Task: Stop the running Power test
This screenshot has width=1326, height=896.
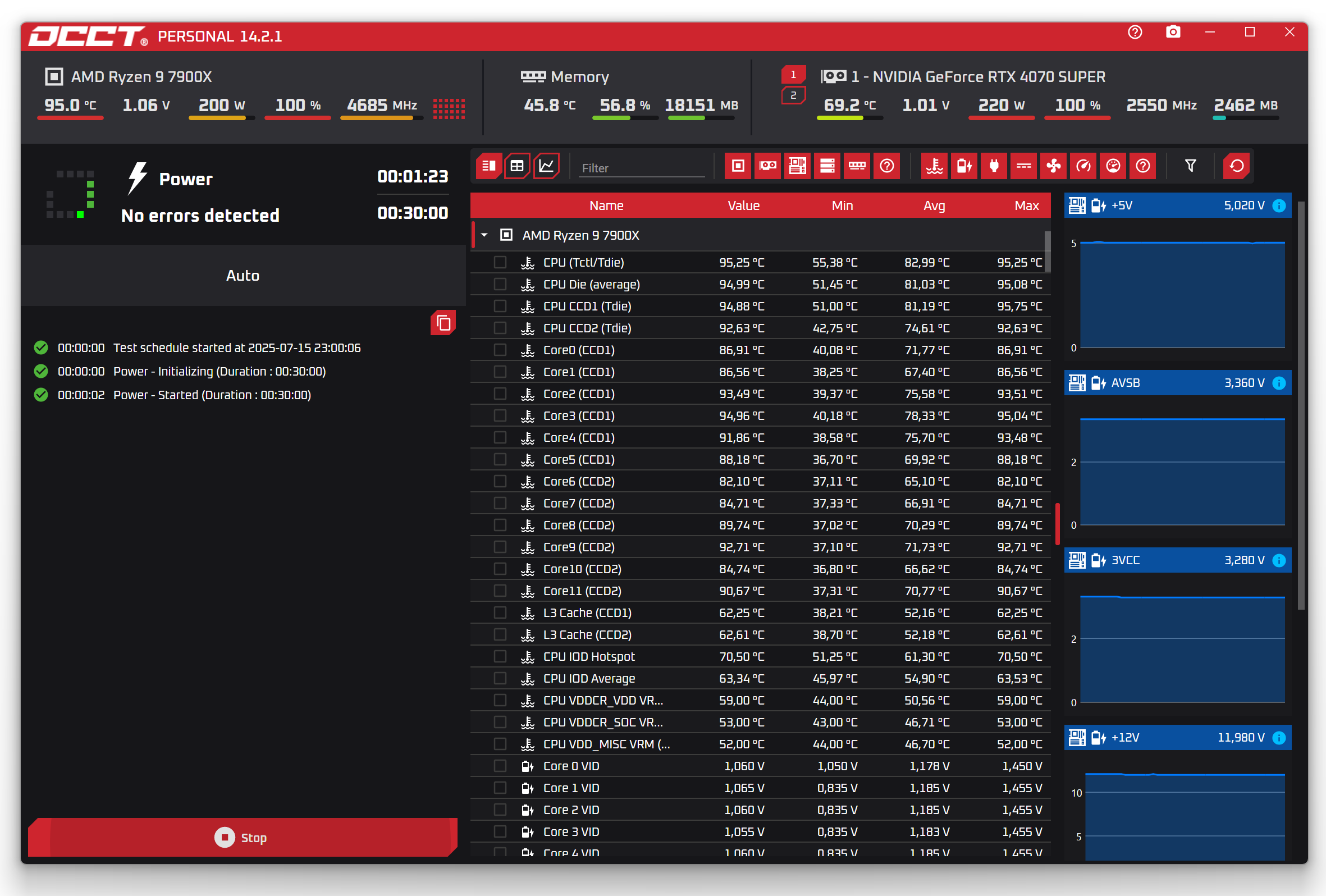Action: (243, 837)
